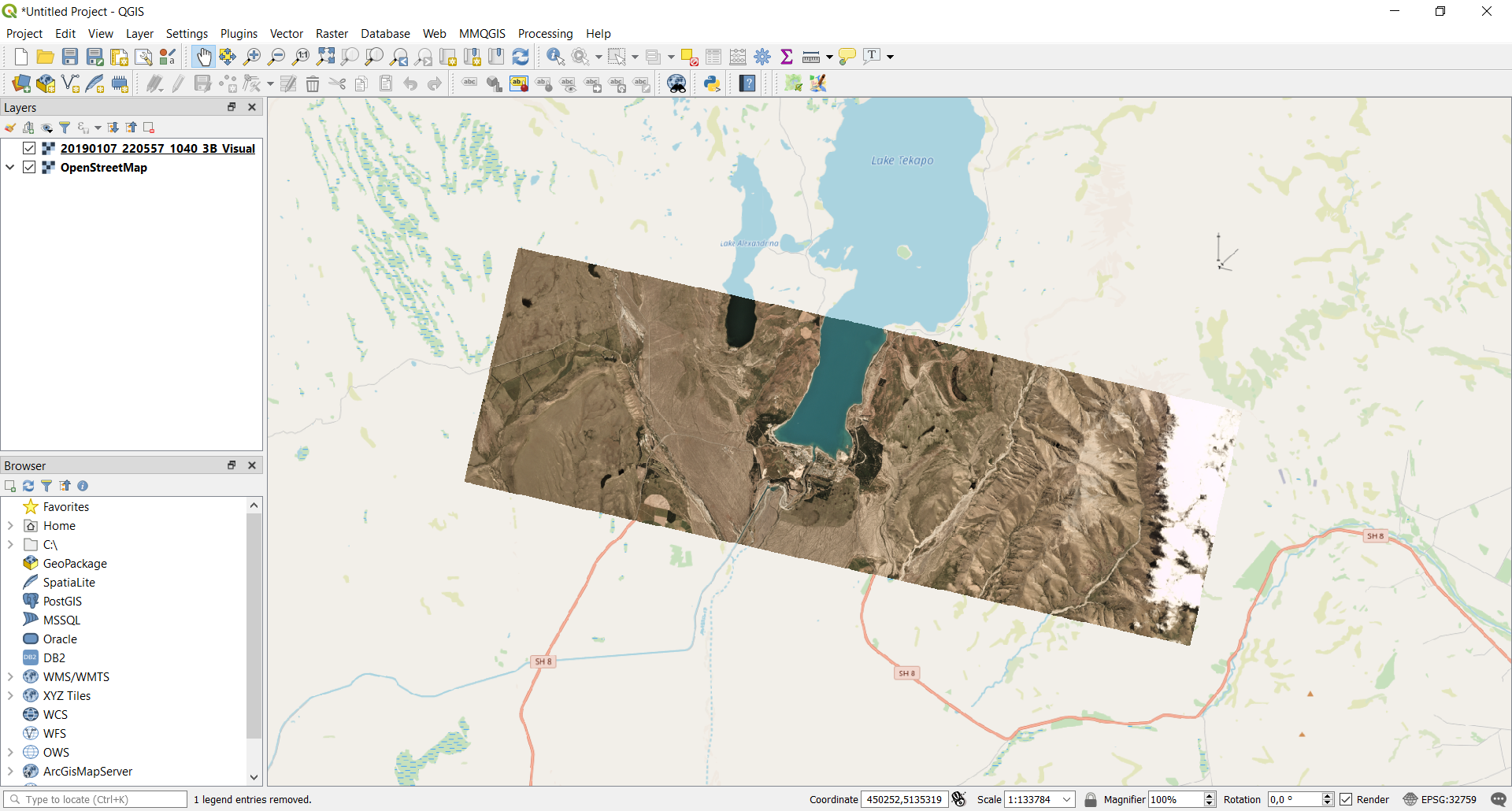Select the Zoom In magnifier tool
Viewport: 1512px width, 811px height.
pos(252,57)
